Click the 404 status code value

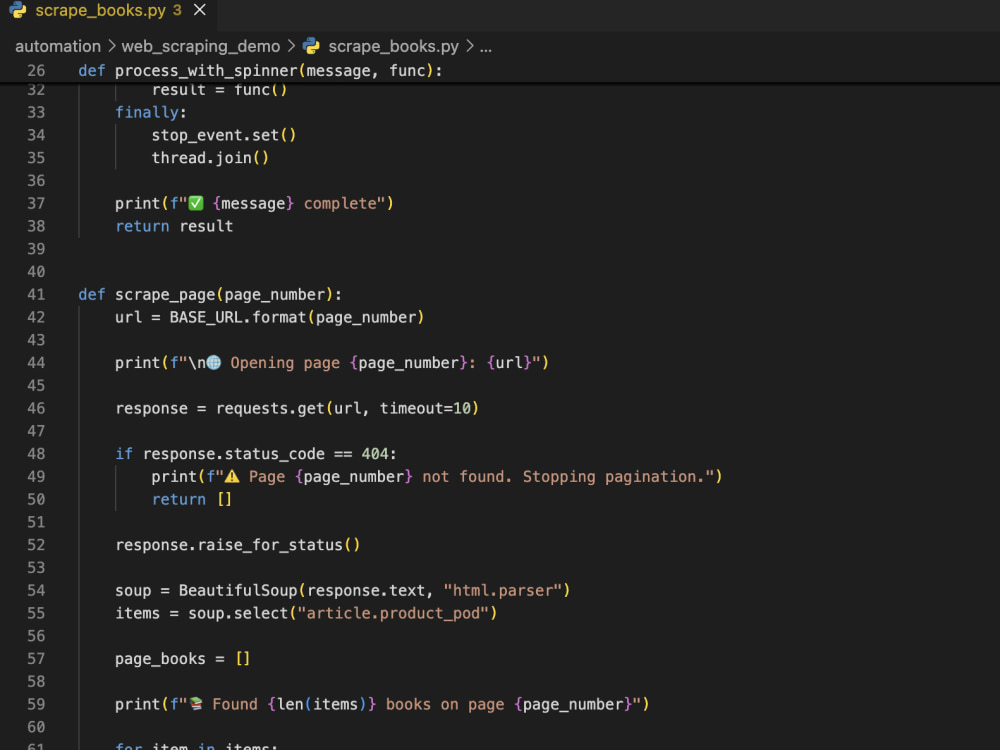point(375,454)
